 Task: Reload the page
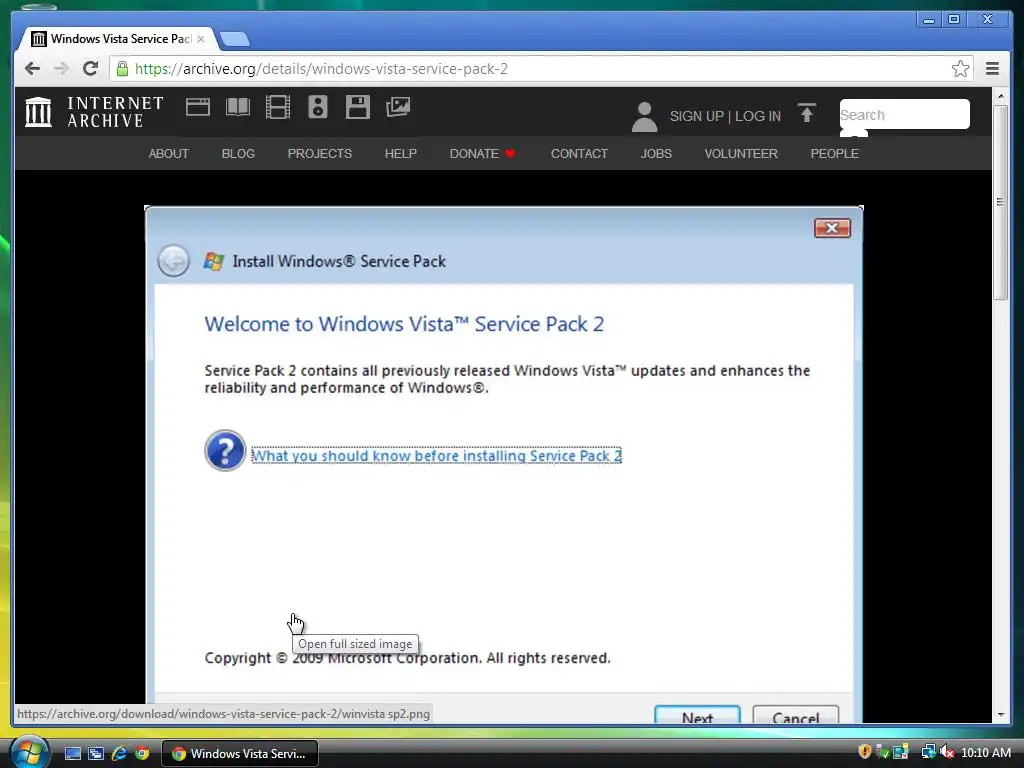pos(90,69)
